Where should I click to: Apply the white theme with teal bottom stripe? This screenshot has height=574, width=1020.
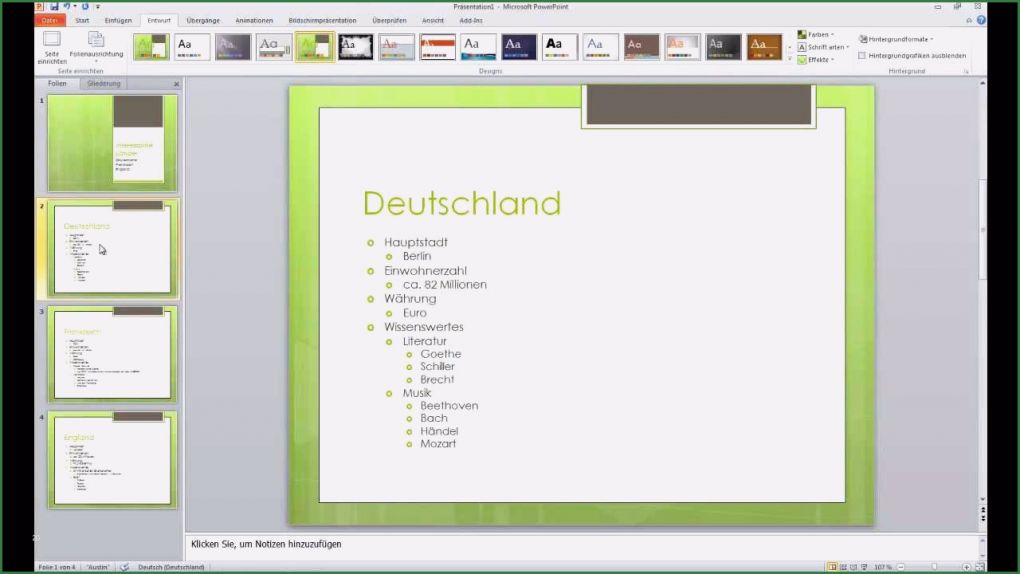pyautogui.click(x=478, y=47)
